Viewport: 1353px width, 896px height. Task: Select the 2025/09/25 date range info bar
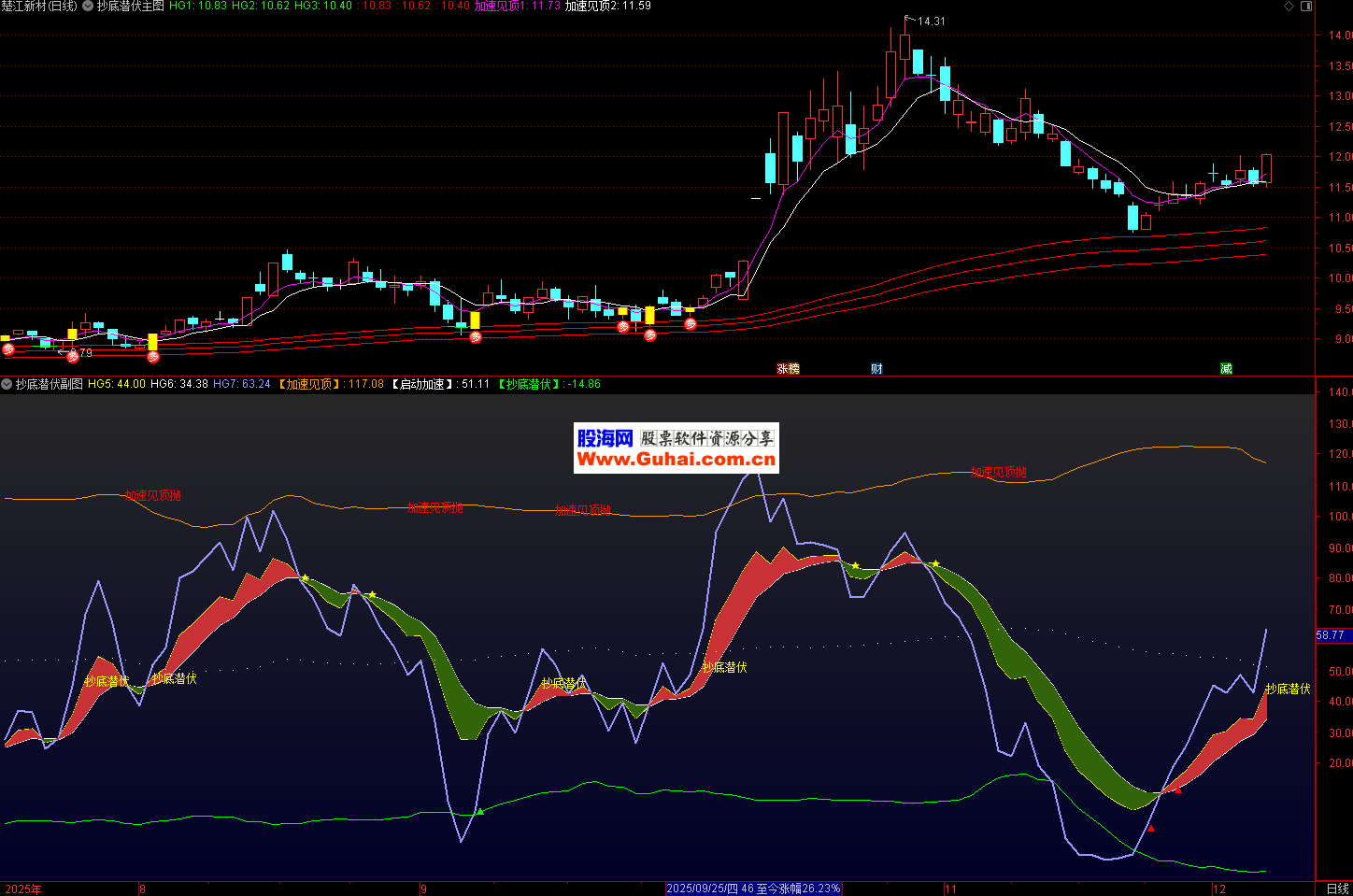tap(753, 889)
